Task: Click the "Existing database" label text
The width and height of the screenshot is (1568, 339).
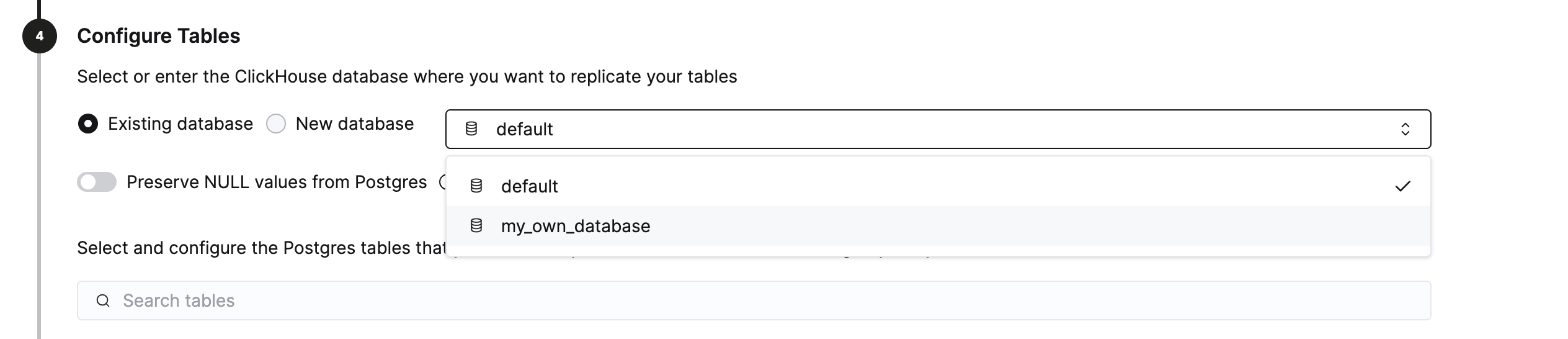Action: click(180, 124)
